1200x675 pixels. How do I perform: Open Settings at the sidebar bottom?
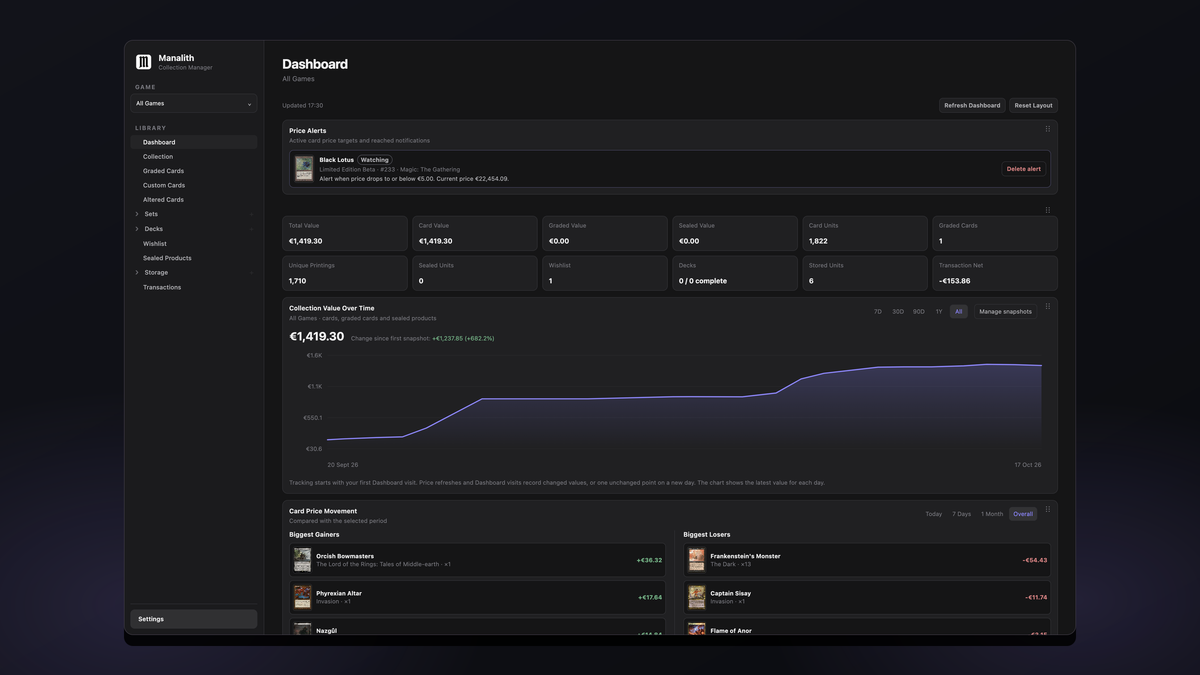tap(193, 619)
